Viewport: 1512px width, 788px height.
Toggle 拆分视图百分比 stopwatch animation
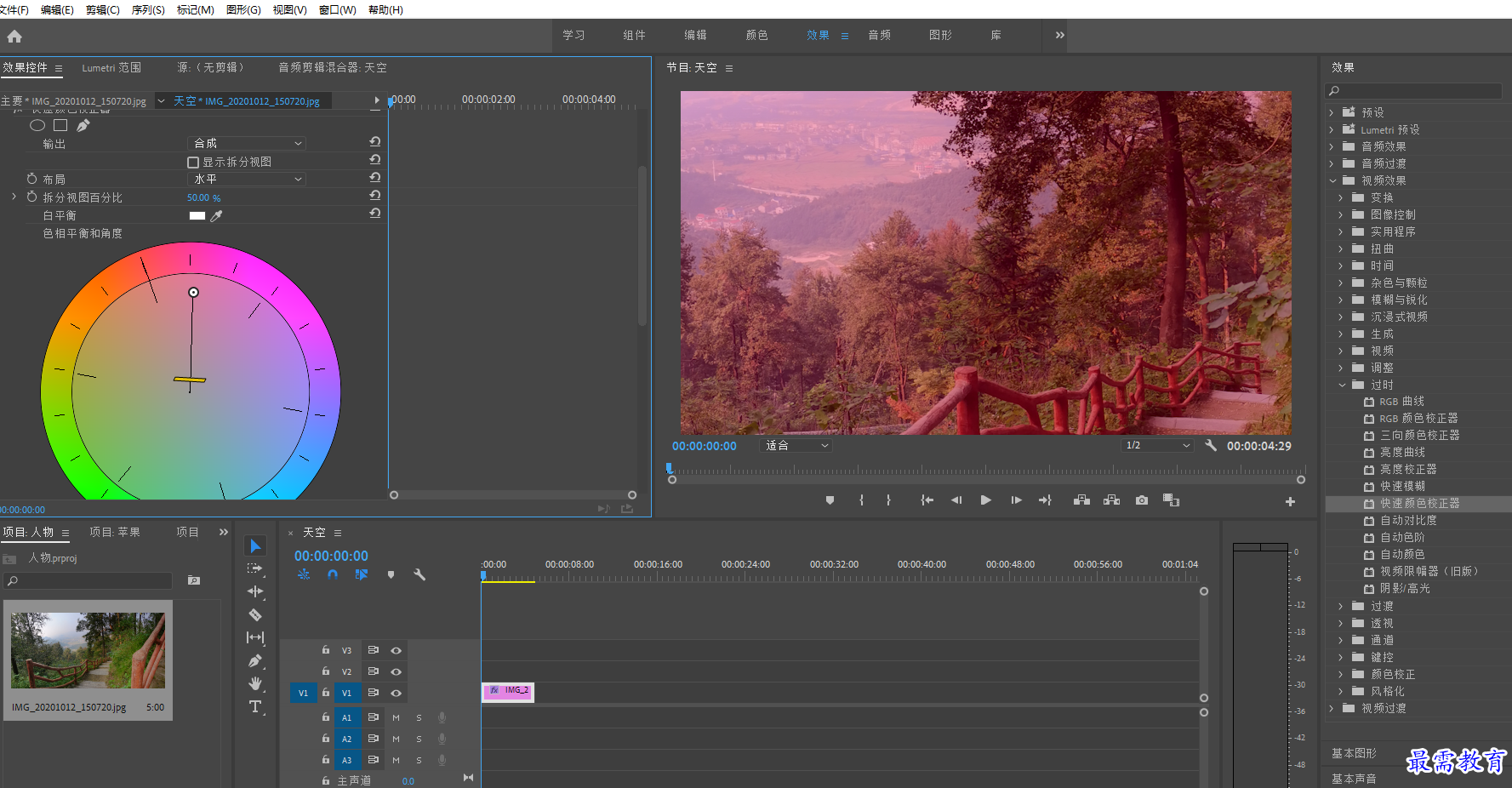(31, 197)
